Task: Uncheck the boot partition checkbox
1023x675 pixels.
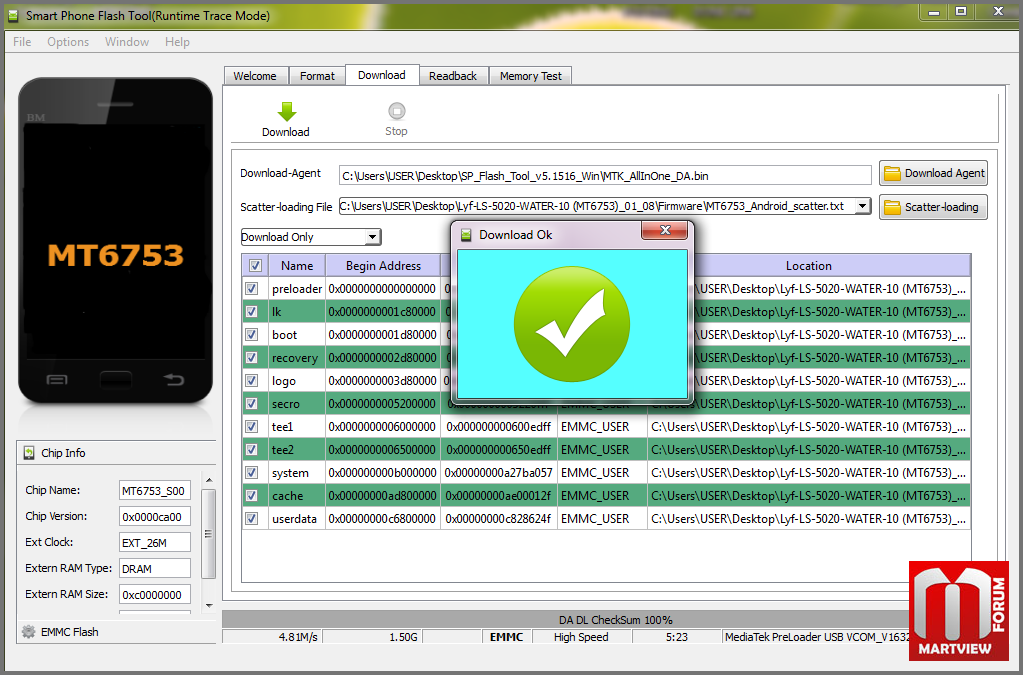Action: click(x=251, y=335)
